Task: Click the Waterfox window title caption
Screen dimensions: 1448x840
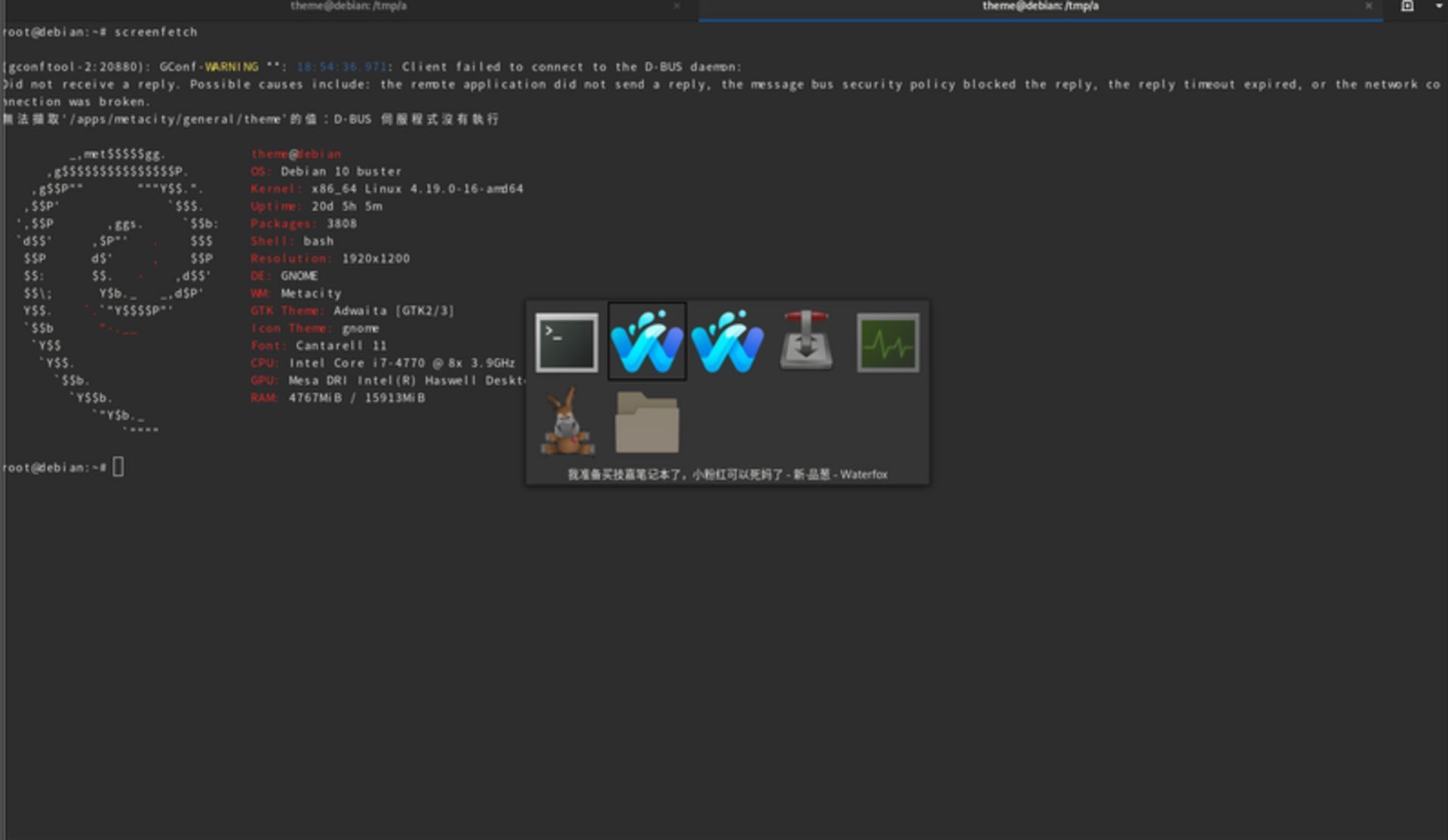Action: 727,474
